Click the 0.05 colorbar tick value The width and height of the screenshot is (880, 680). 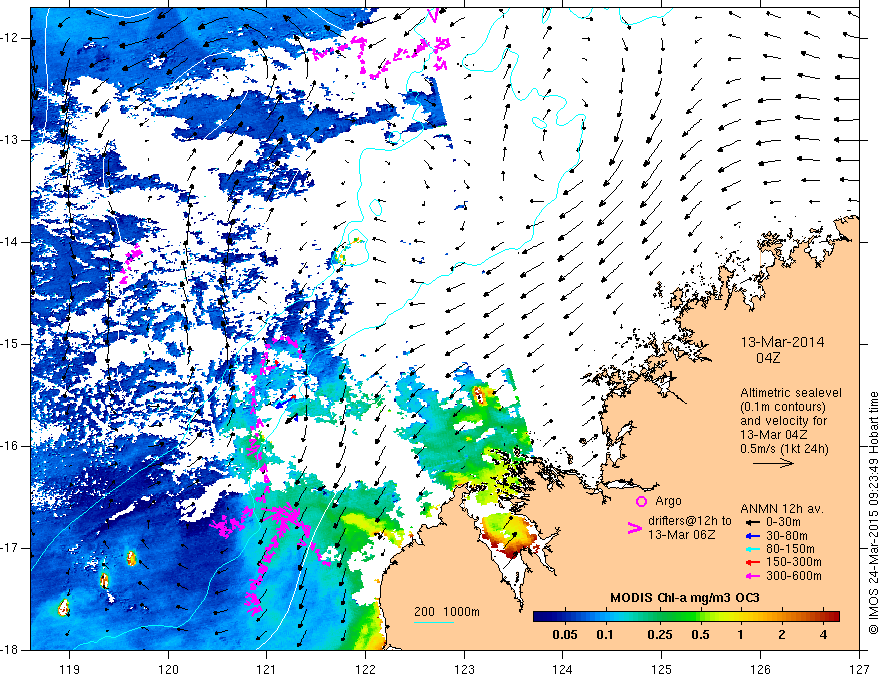point(565,635)
